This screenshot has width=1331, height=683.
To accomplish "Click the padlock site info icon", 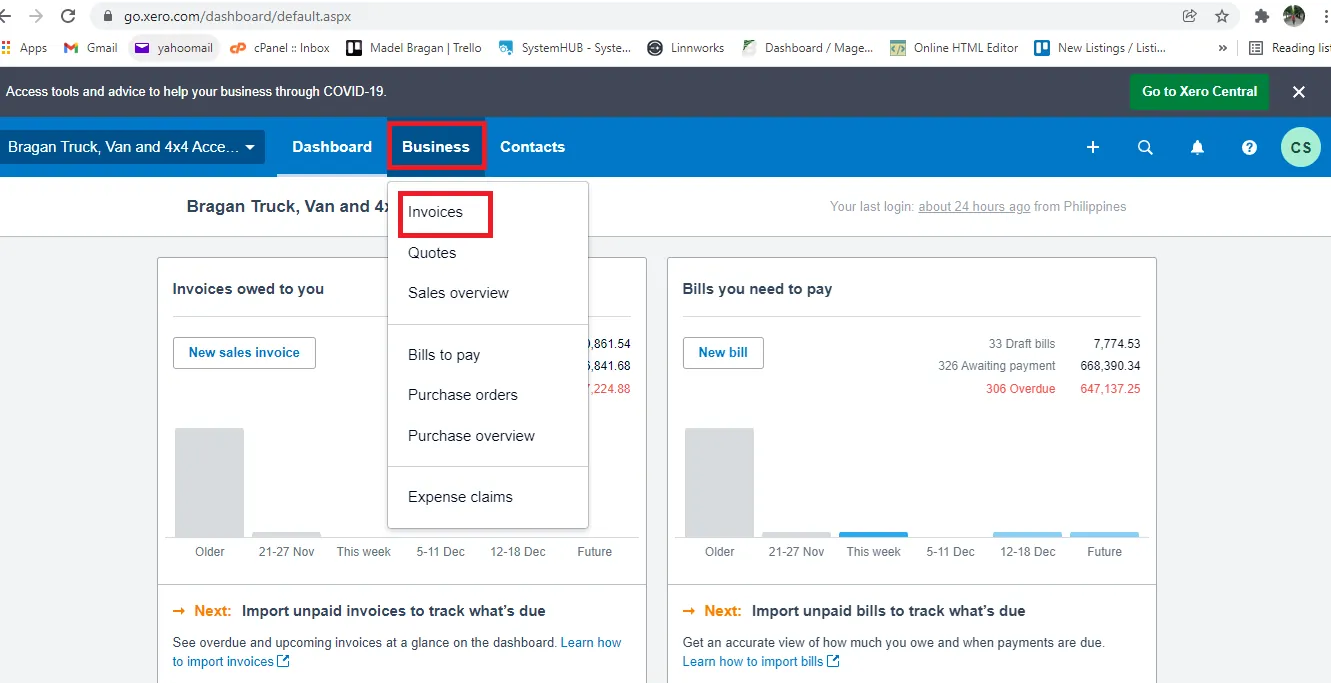I will (x=108, y=16).
